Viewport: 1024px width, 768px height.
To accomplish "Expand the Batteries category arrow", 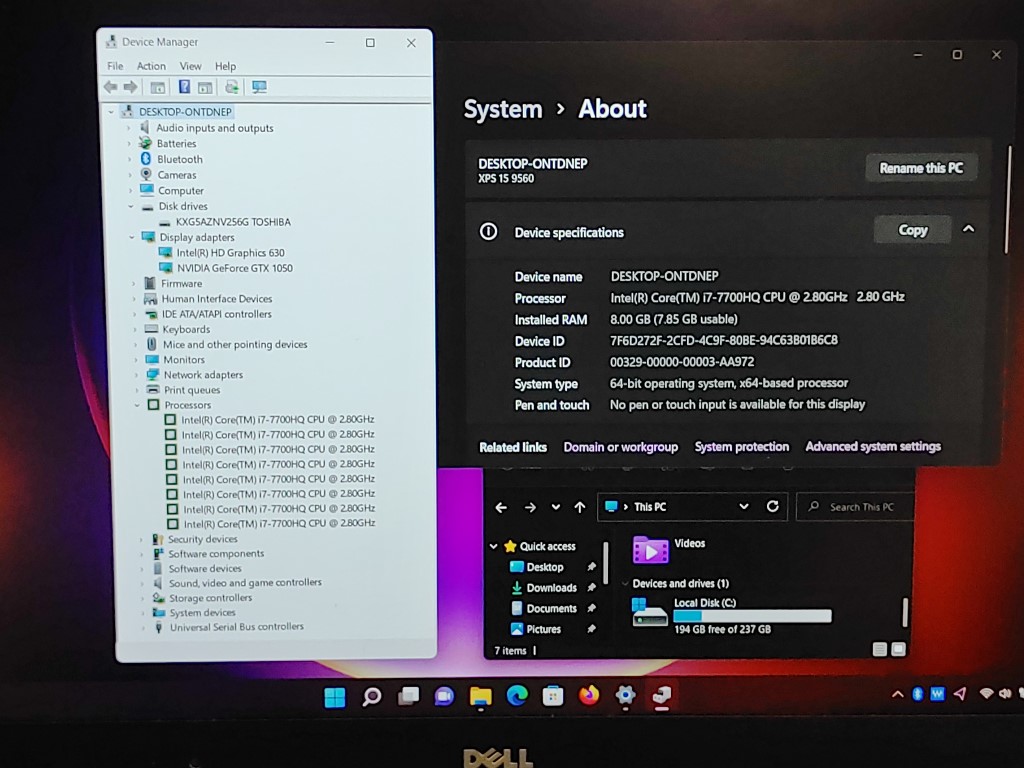I will tap(129, 144).
